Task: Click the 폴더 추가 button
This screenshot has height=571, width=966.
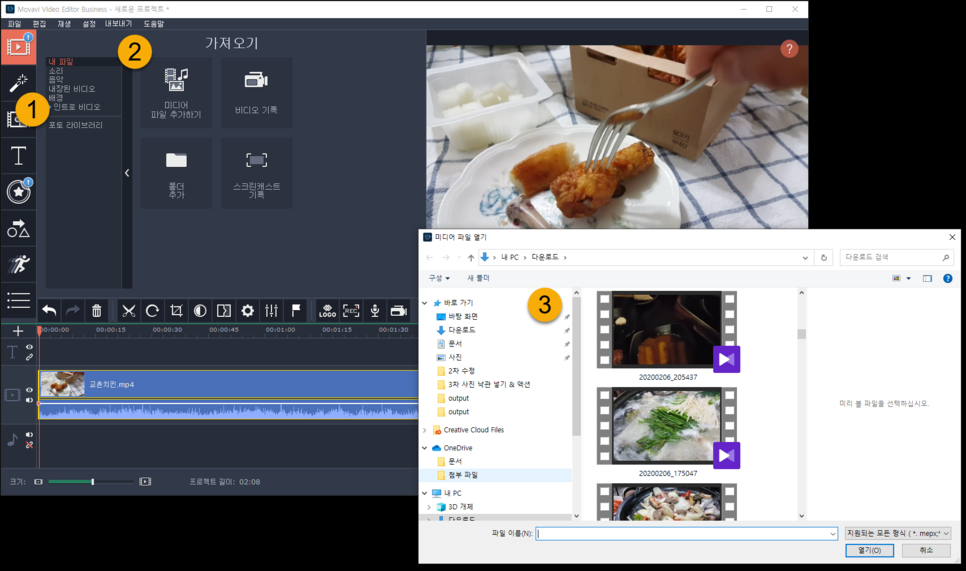Action: pos(176,173)
